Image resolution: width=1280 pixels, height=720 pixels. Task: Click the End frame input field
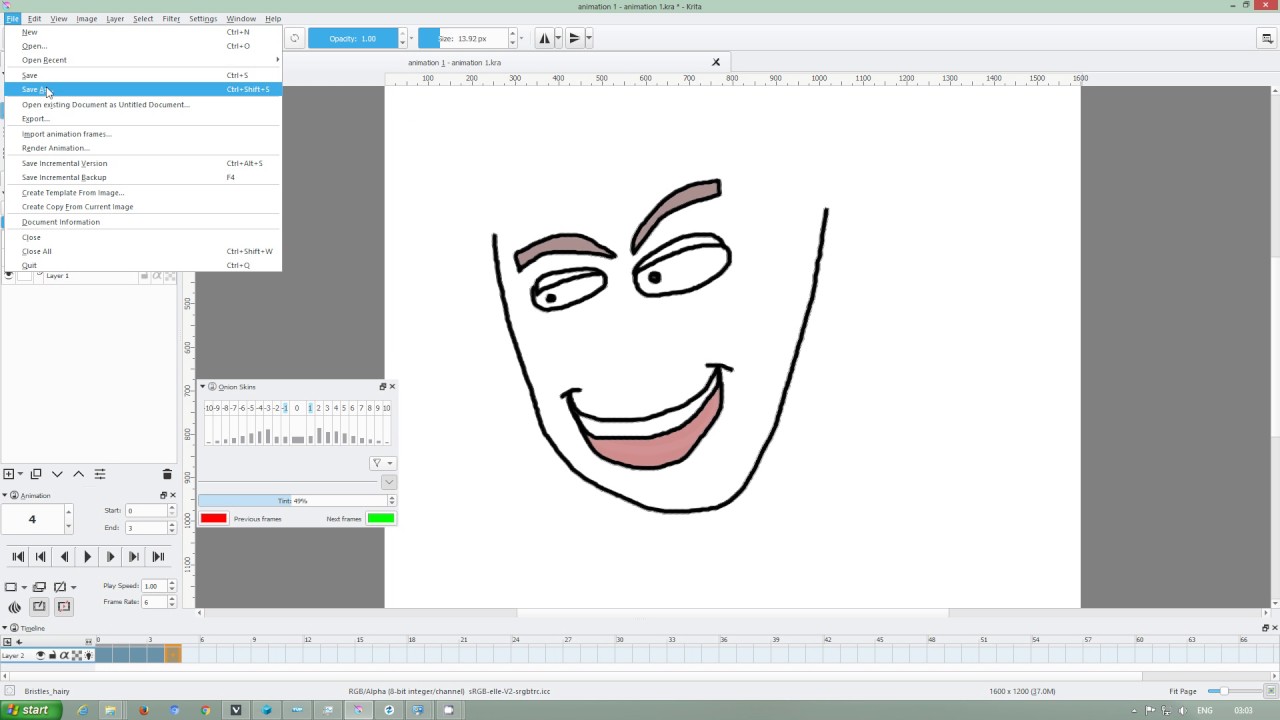[x=146, y=528]
